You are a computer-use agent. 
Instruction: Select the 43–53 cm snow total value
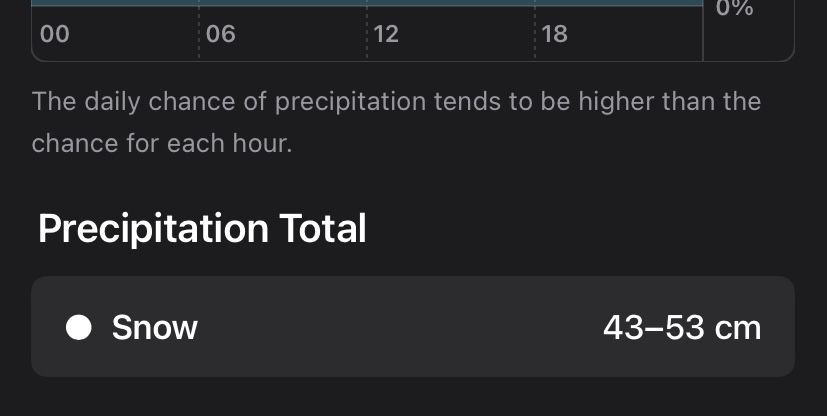682,327
